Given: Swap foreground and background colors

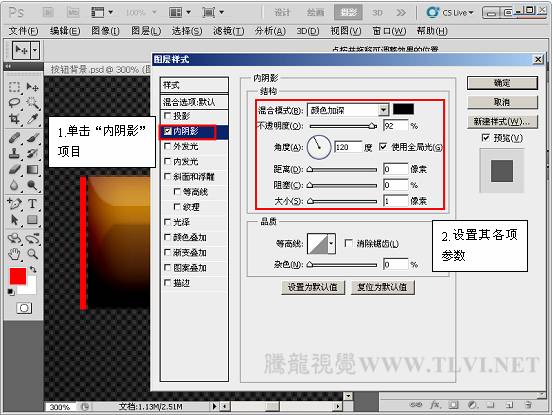Looking at the screenshot, I should (x=33, y=270).
